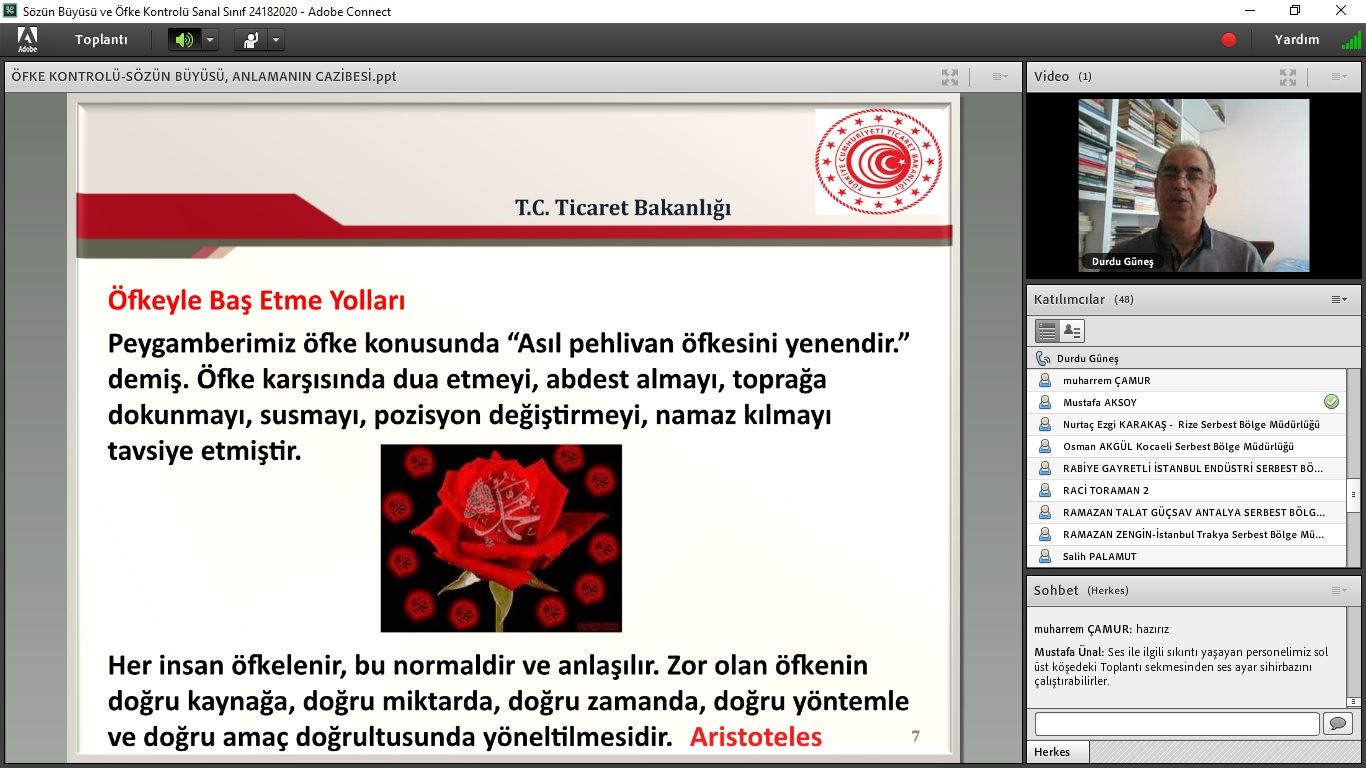Open the Toplantı menu
Screen dimensions: 1366x768
(101, 40)
